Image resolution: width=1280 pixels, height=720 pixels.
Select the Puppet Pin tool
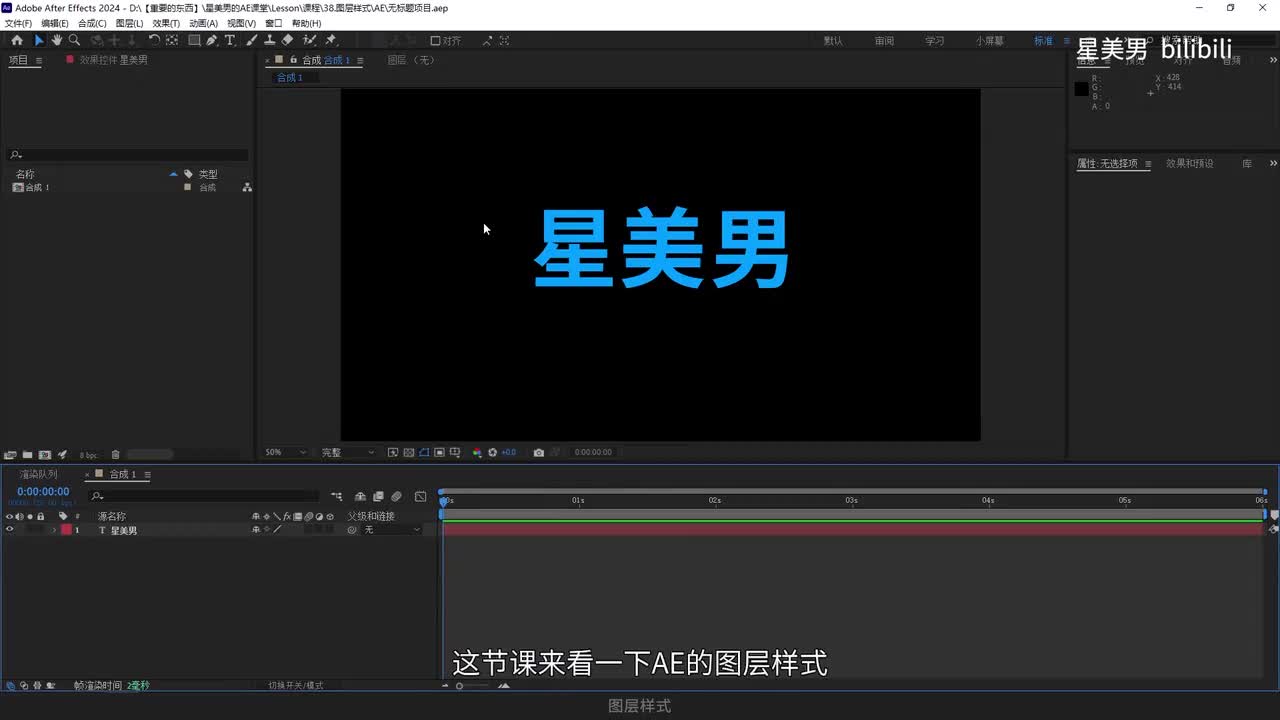[x=331, y=40]
